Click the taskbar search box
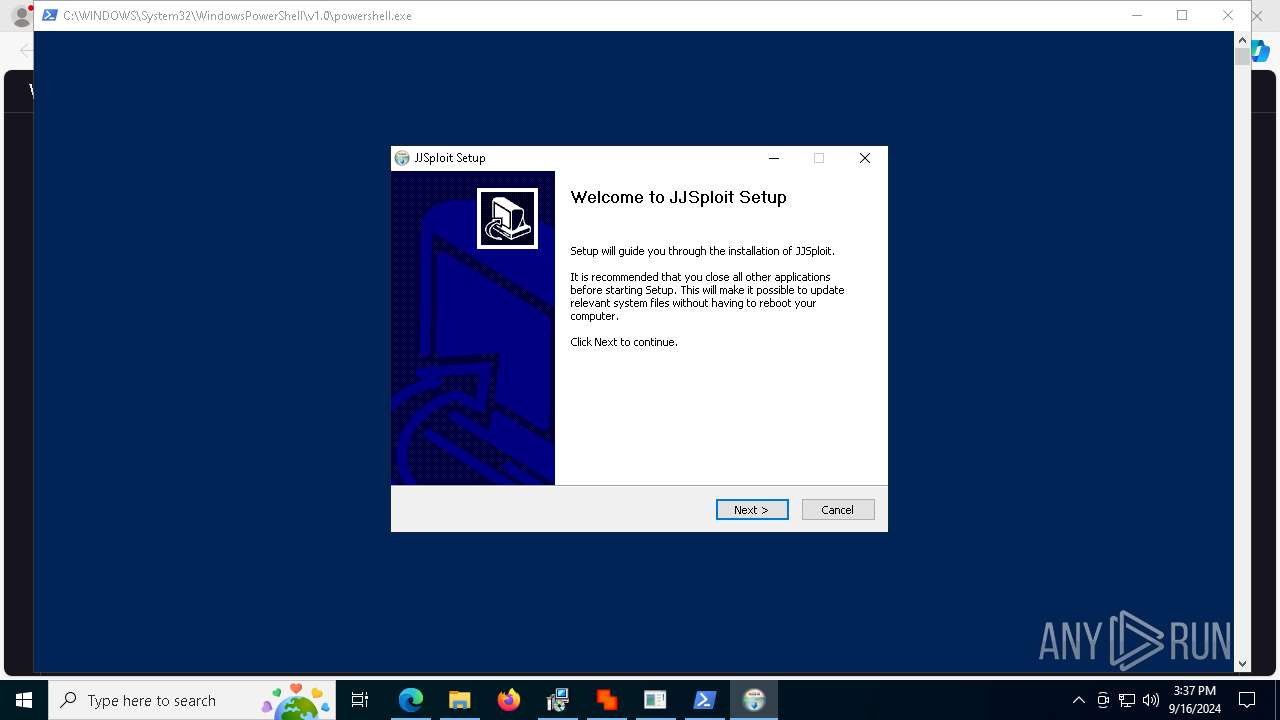The height and width of the screenshot is (720, 1280). [192, 700]
